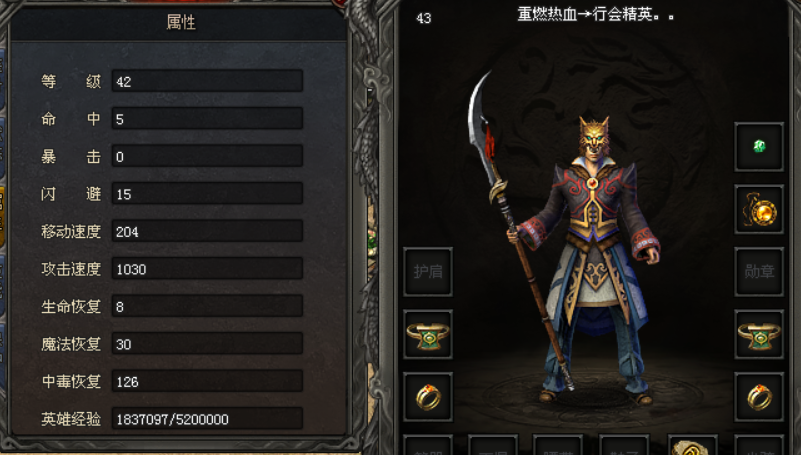Click the golden amulet necklace slot
Image resolution: width=801 pixels, height=455 pixels.
click(759, 209)
